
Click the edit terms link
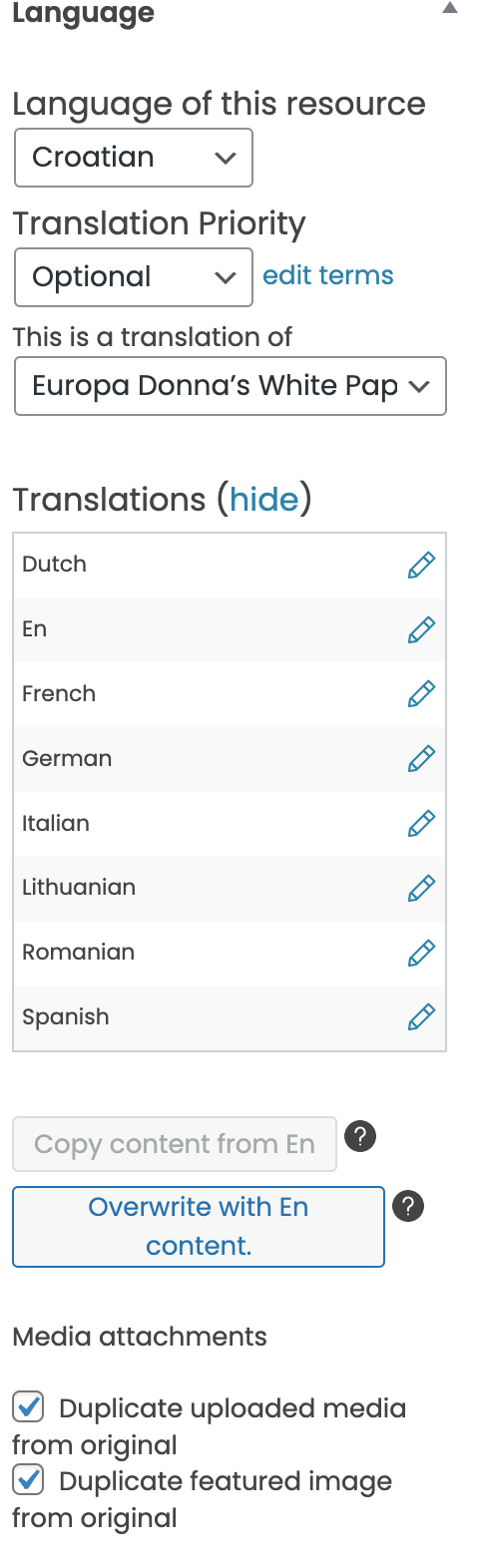pos(328,275)
